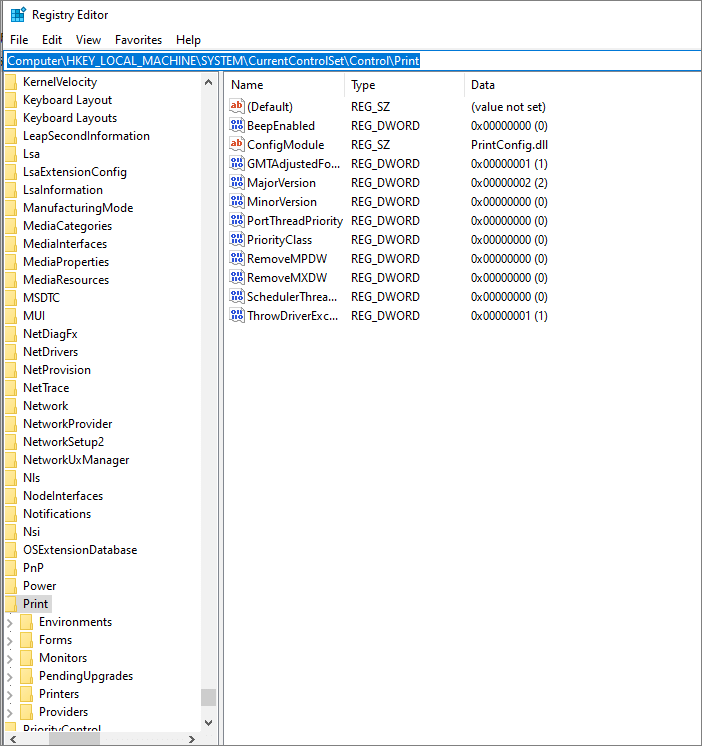Click the Monitors subkey folder icon
Viewport: 702px width, 746px height.
tap(27, 658)
